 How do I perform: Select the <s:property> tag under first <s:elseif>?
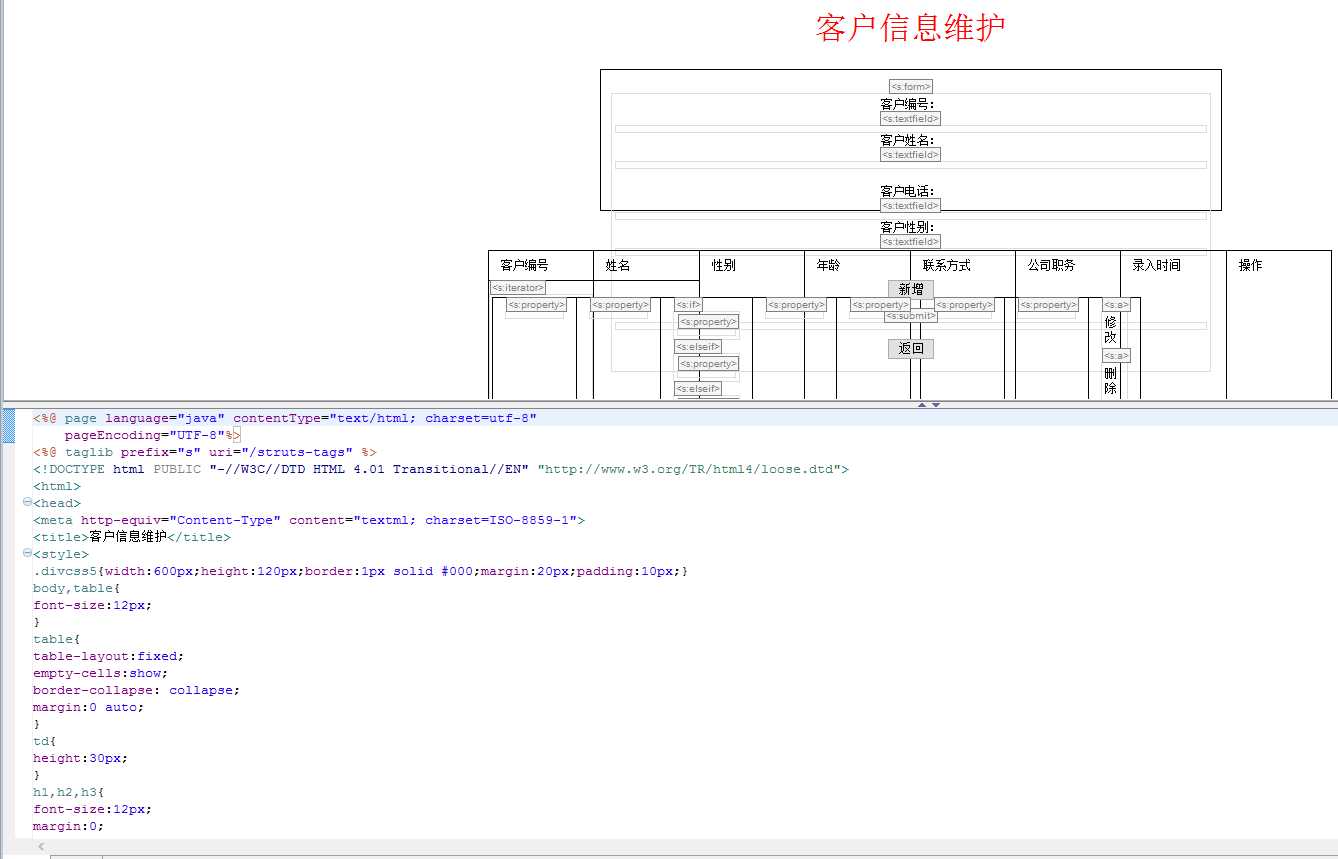pyautogui.click(x=709, y=364)
